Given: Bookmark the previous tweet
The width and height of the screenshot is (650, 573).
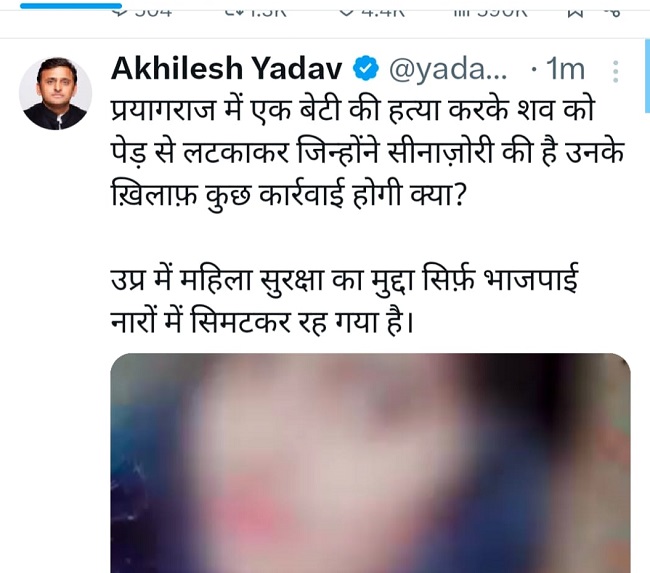Looking at the screenshot, I should click(574, 10).
